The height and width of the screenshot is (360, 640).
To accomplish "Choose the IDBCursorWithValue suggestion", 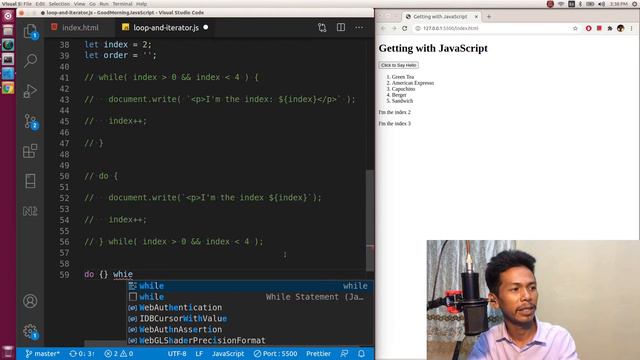I will click(x=250, y=318).
